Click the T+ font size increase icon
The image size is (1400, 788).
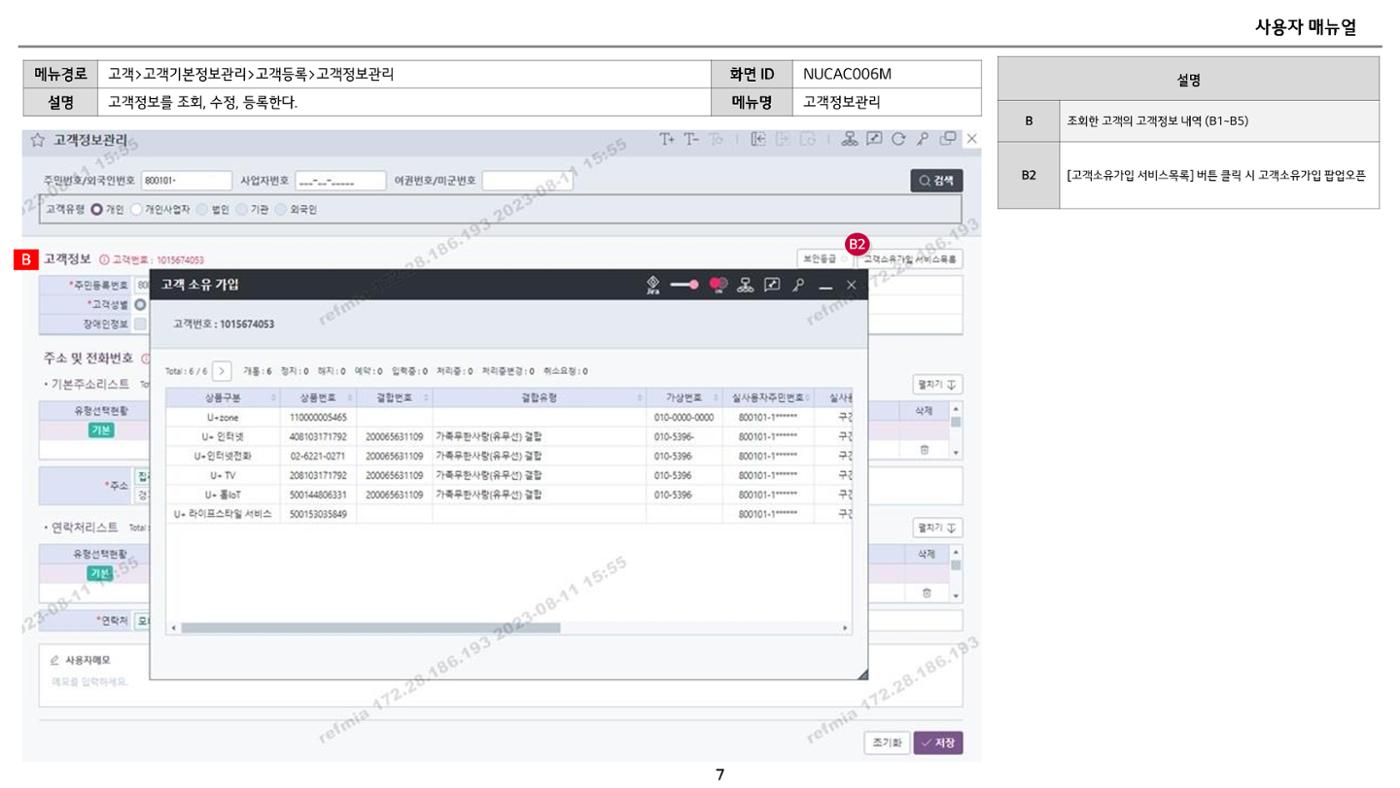point(667,140)
